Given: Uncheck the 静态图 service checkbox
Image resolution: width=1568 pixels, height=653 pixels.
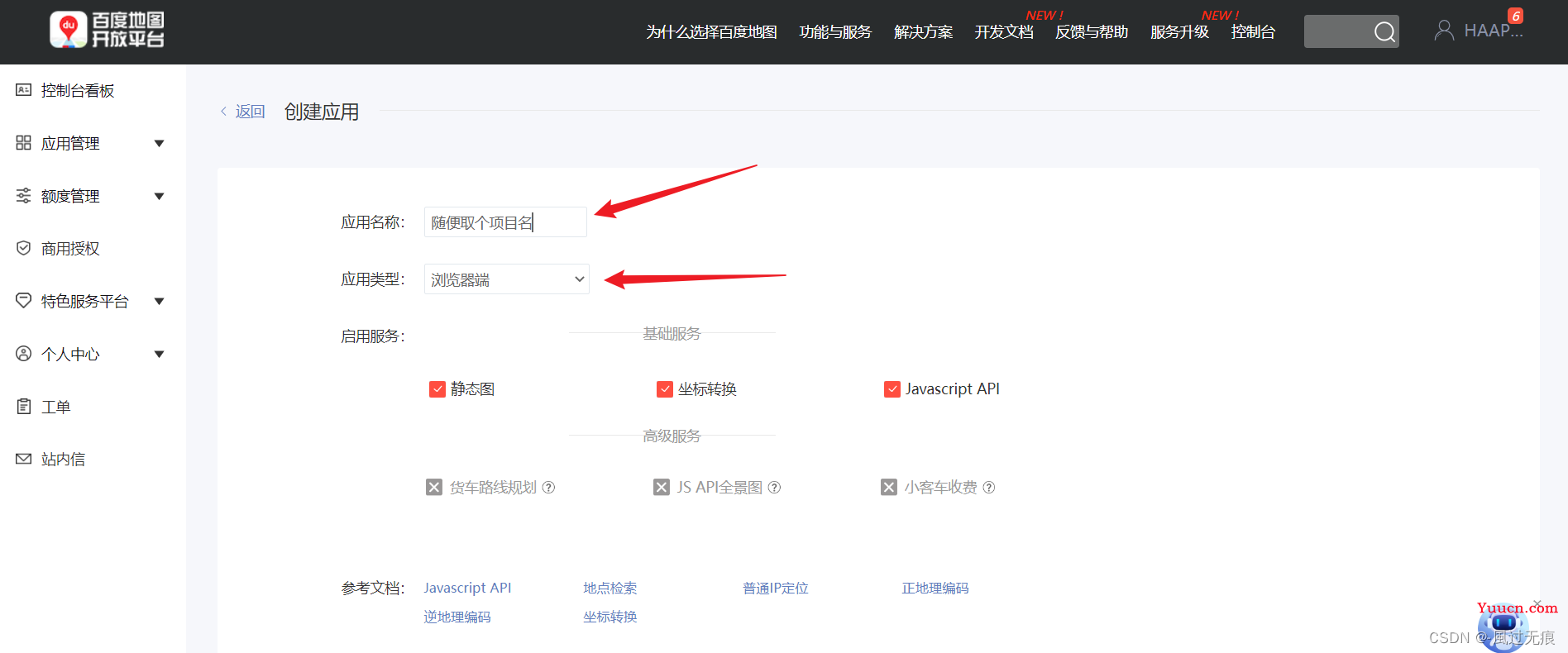Looking at the screenshot, I should (x=437, y=389).
